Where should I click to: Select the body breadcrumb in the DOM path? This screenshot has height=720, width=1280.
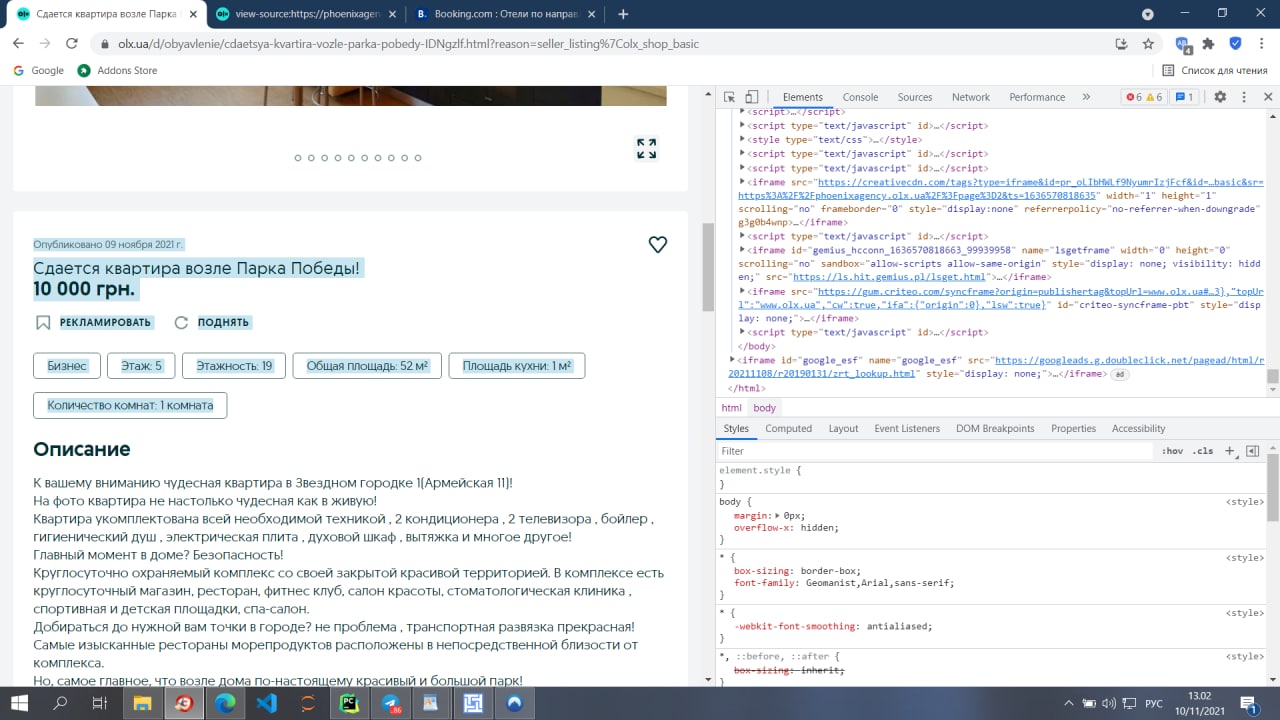pyautogui.click(x=765, y=408)
